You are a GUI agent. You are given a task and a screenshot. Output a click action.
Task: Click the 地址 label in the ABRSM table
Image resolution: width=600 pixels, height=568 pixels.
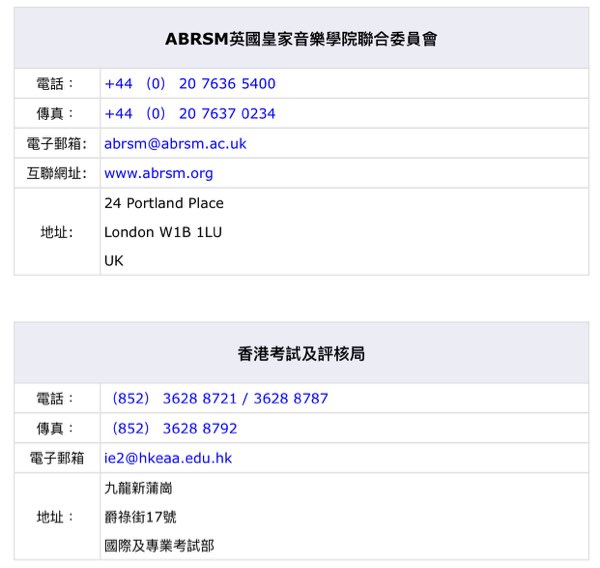pos(56,233)
